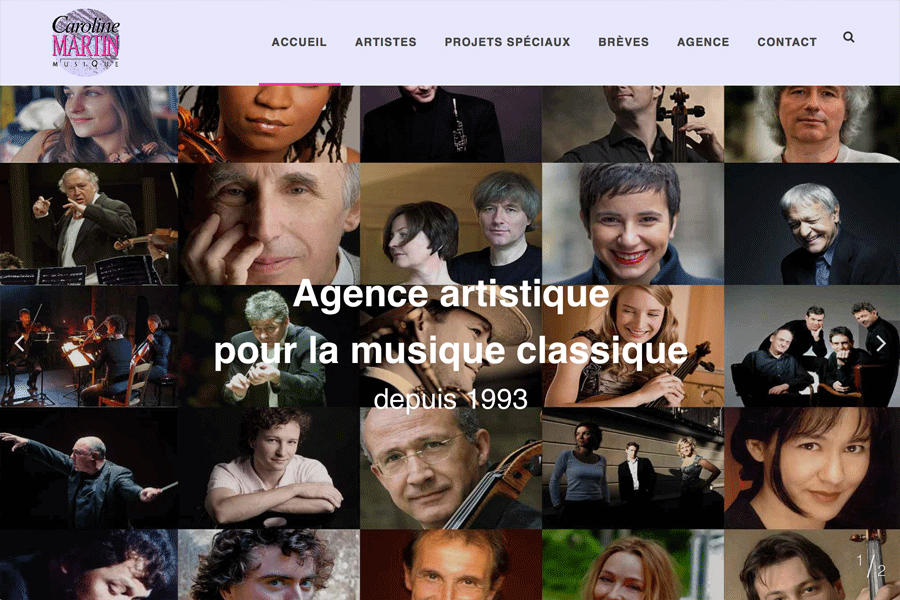The width and height of the screenshot is (900, 600).
Task: Click the Caroline Martin Musique logo
Action: (x=86, y=42)
